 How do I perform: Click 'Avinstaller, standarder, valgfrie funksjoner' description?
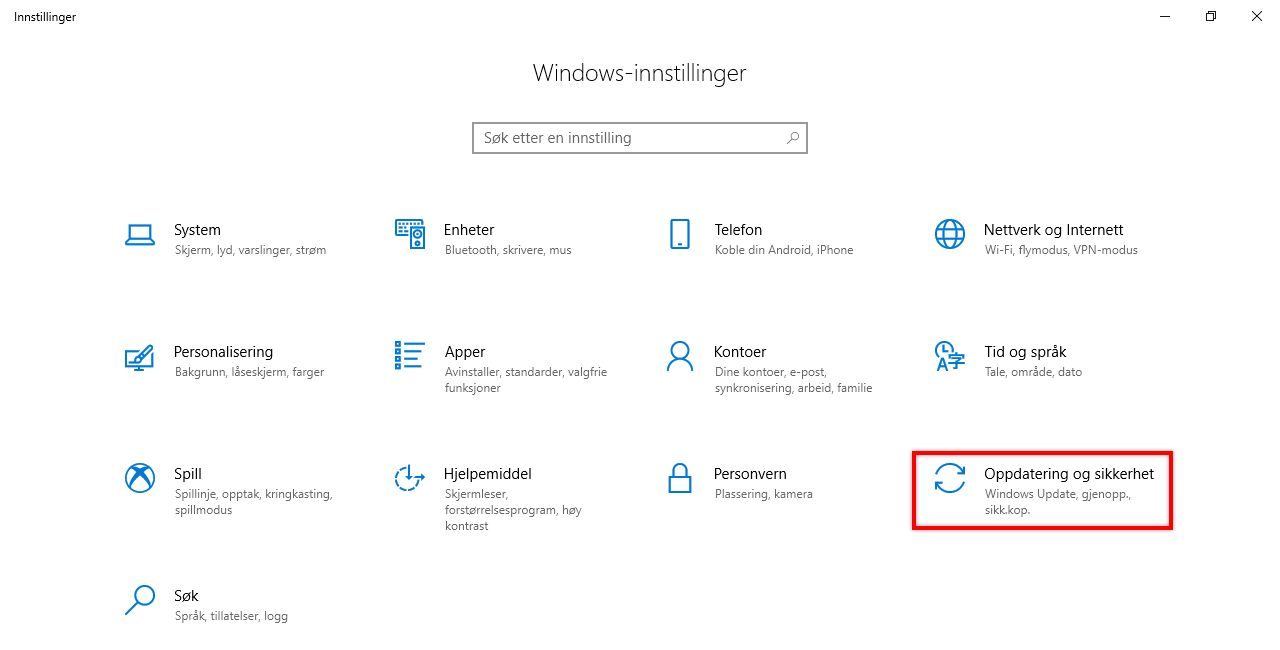526,380
